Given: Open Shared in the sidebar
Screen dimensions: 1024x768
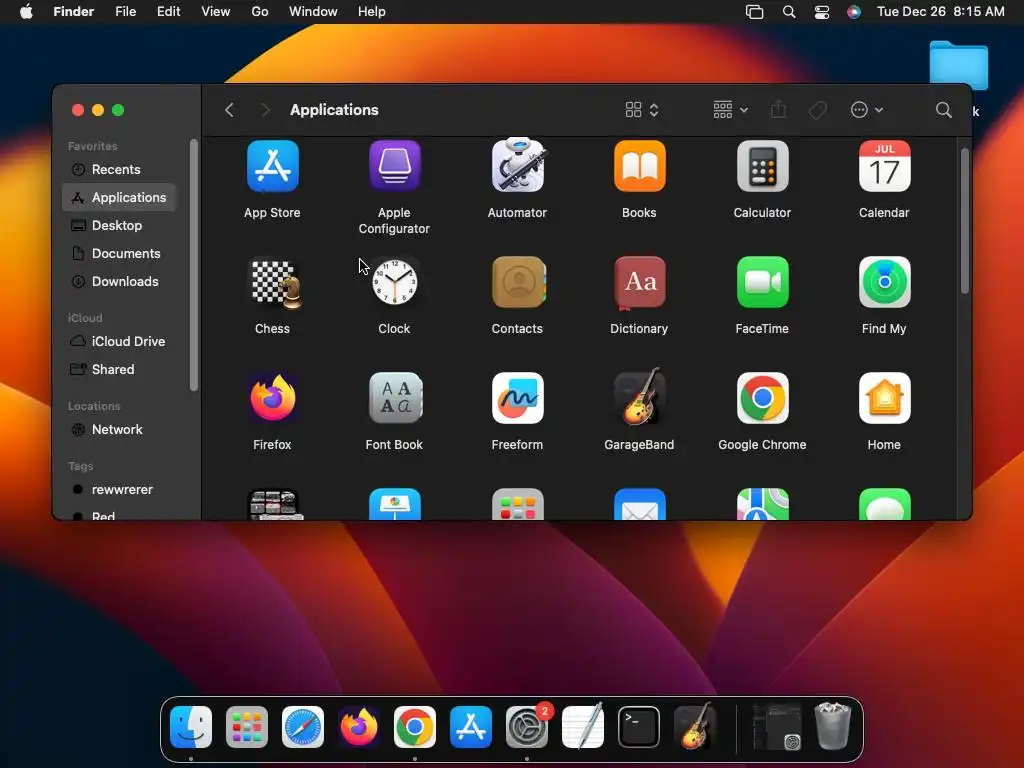Looking at the screenshot, I should click(x=119, y=370).
